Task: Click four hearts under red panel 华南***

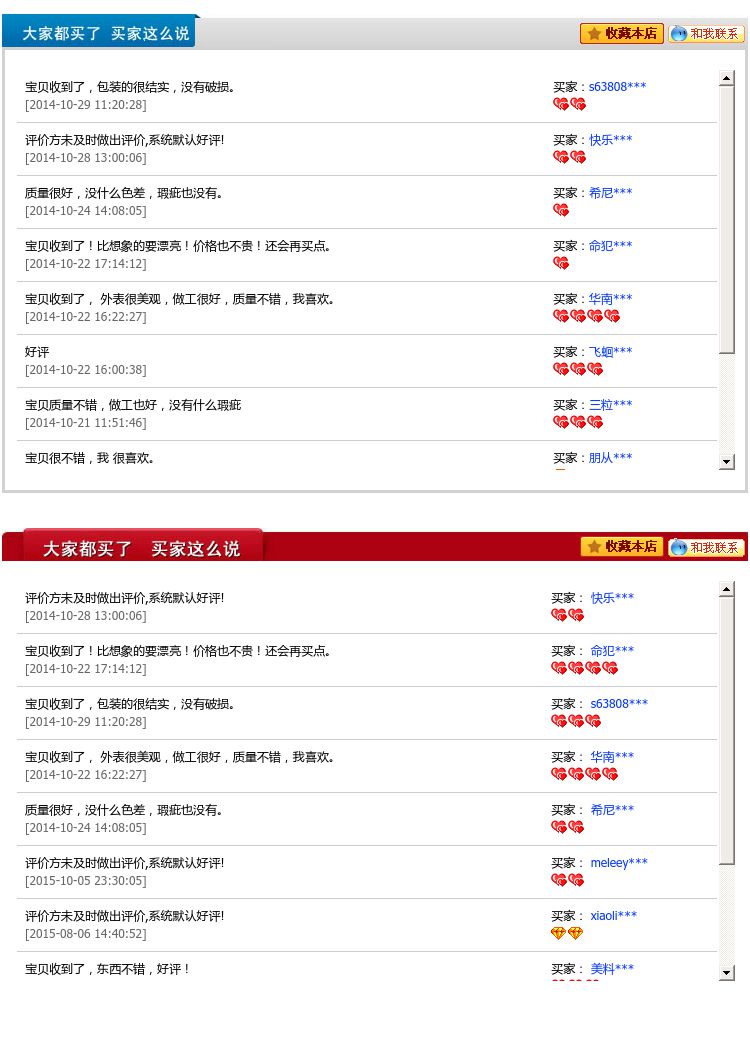Action: point(585,774)
